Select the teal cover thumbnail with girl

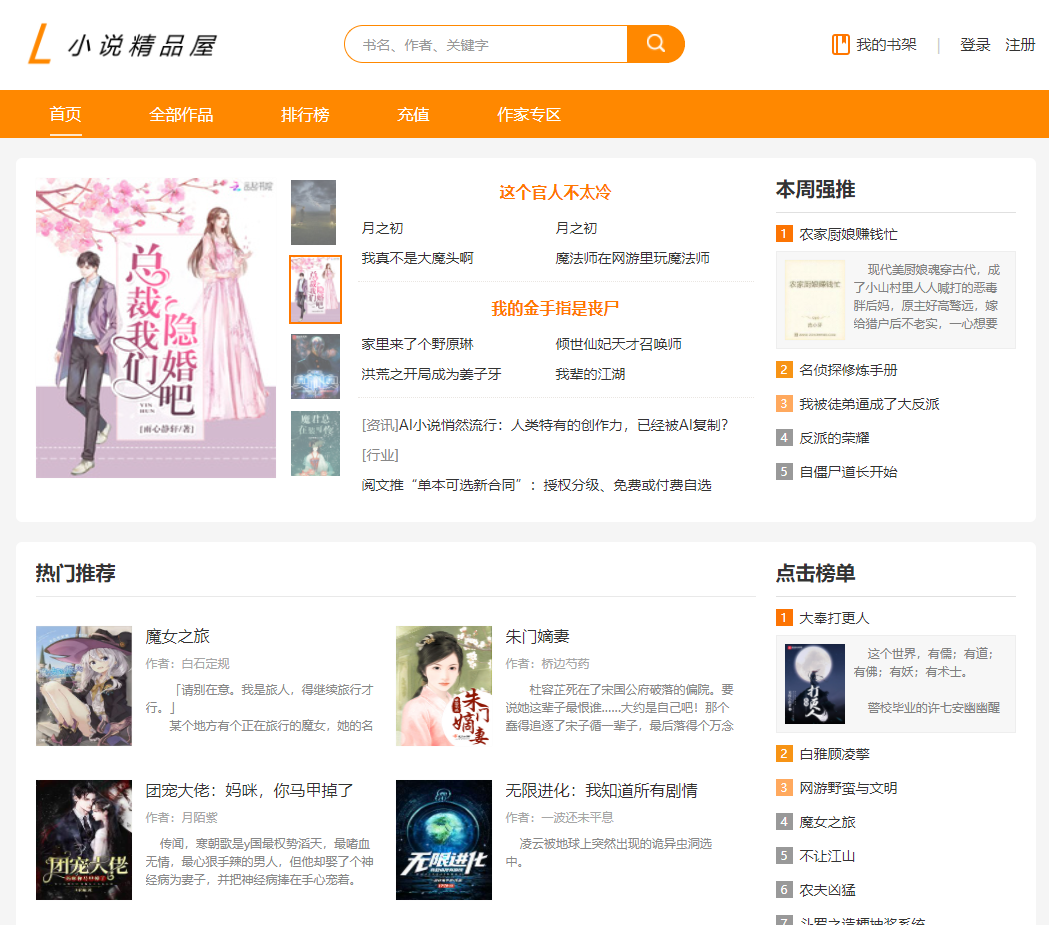coord(315,443)
